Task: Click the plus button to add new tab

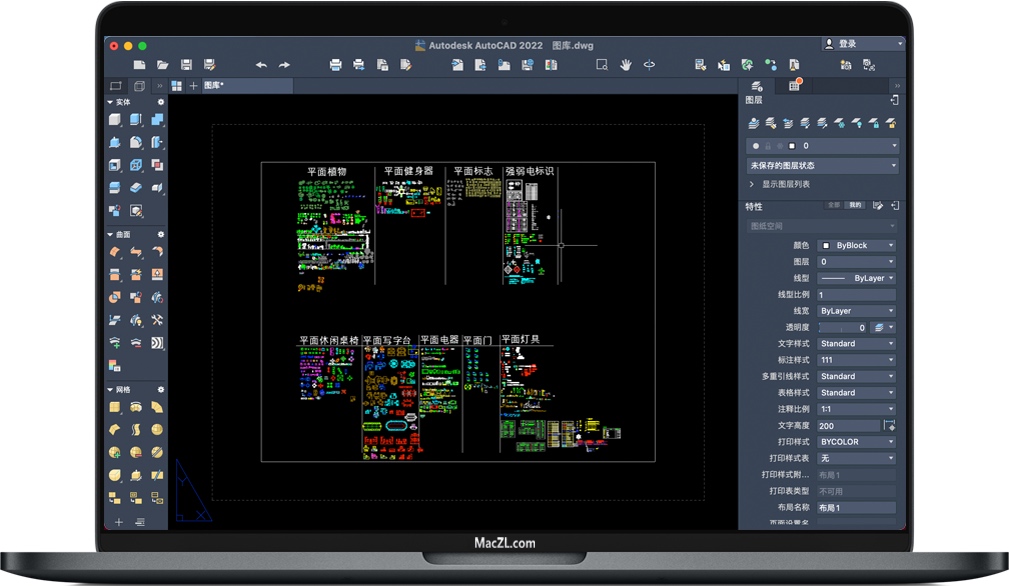Action: pyautogui.click(x=194, y=86)
